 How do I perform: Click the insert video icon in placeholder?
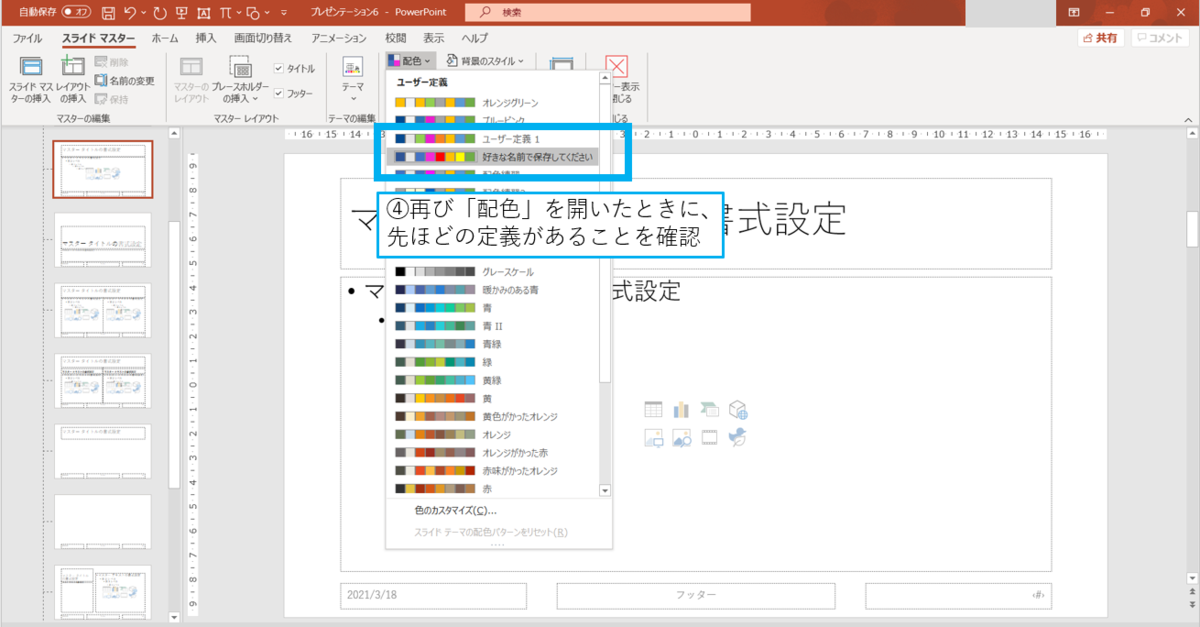click(710, 437)
